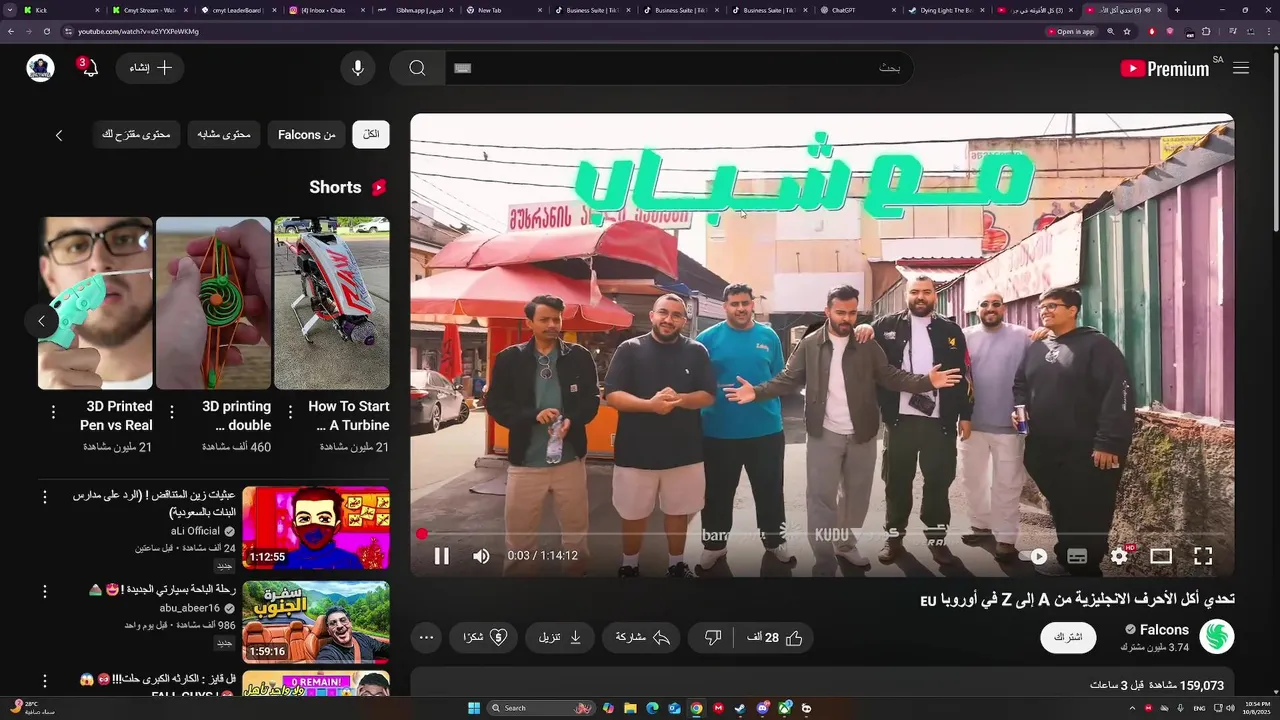Viewport: 1280px width, 720px height.
Task: Open the browser tab search dropdown
Action: click(9, 10)
